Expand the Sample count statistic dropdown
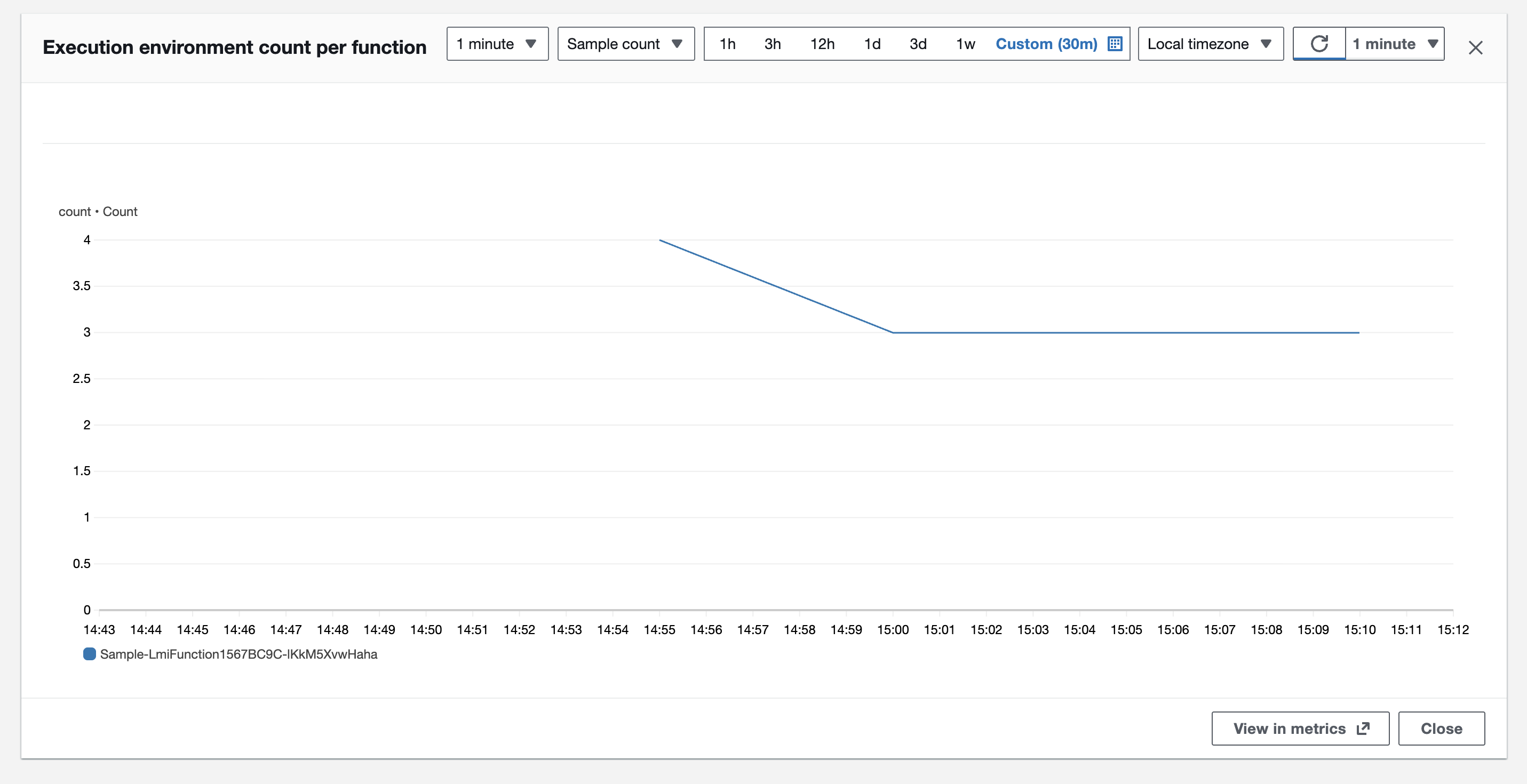Screen dimensions: 1527x784 point(625,44)
